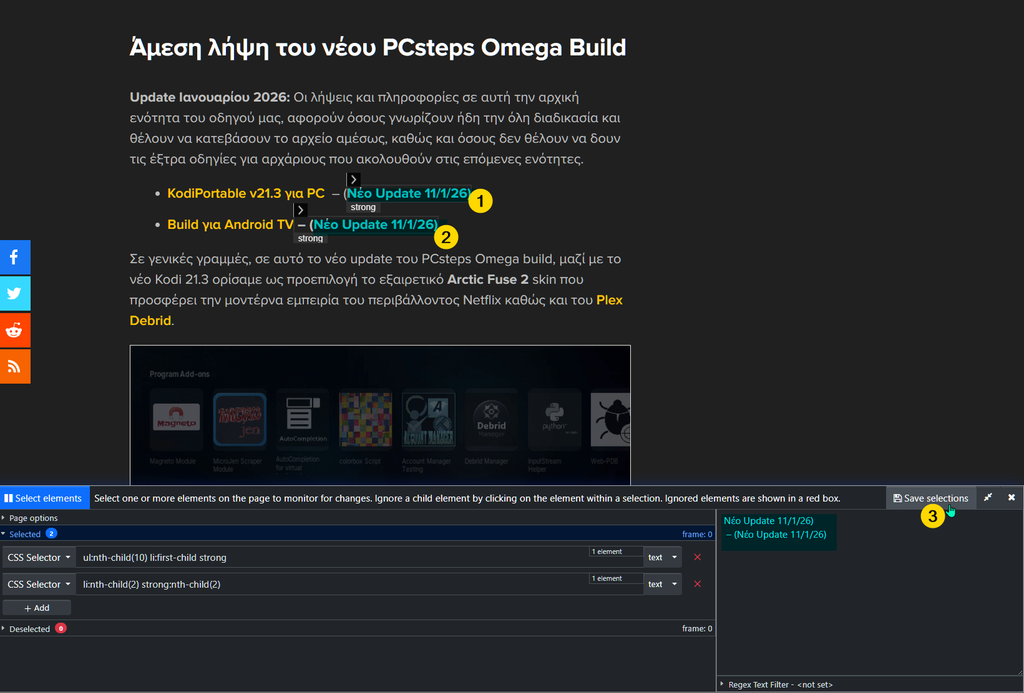
Task: Click the arrow handle above first strong selection
Action: click(353, 179)
